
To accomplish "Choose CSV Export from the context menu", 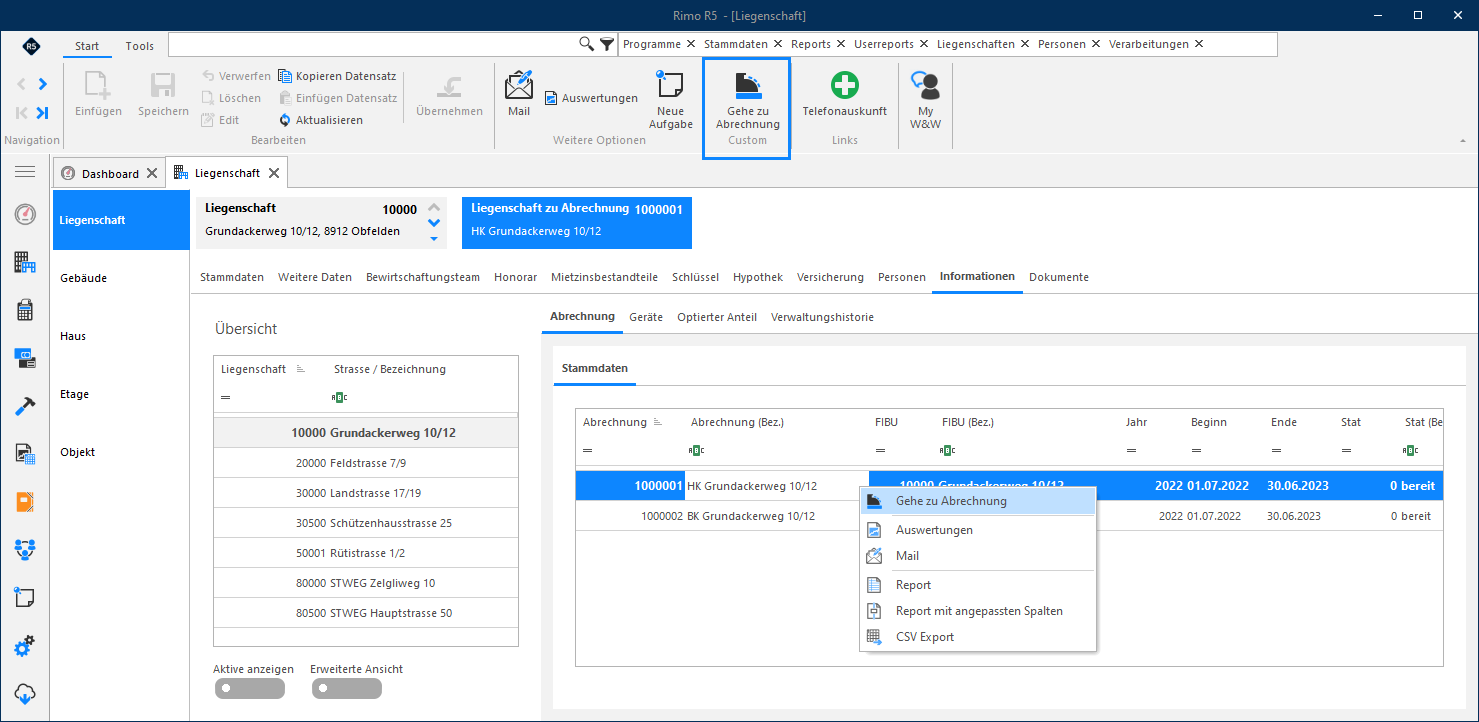I will pos(978,637).
